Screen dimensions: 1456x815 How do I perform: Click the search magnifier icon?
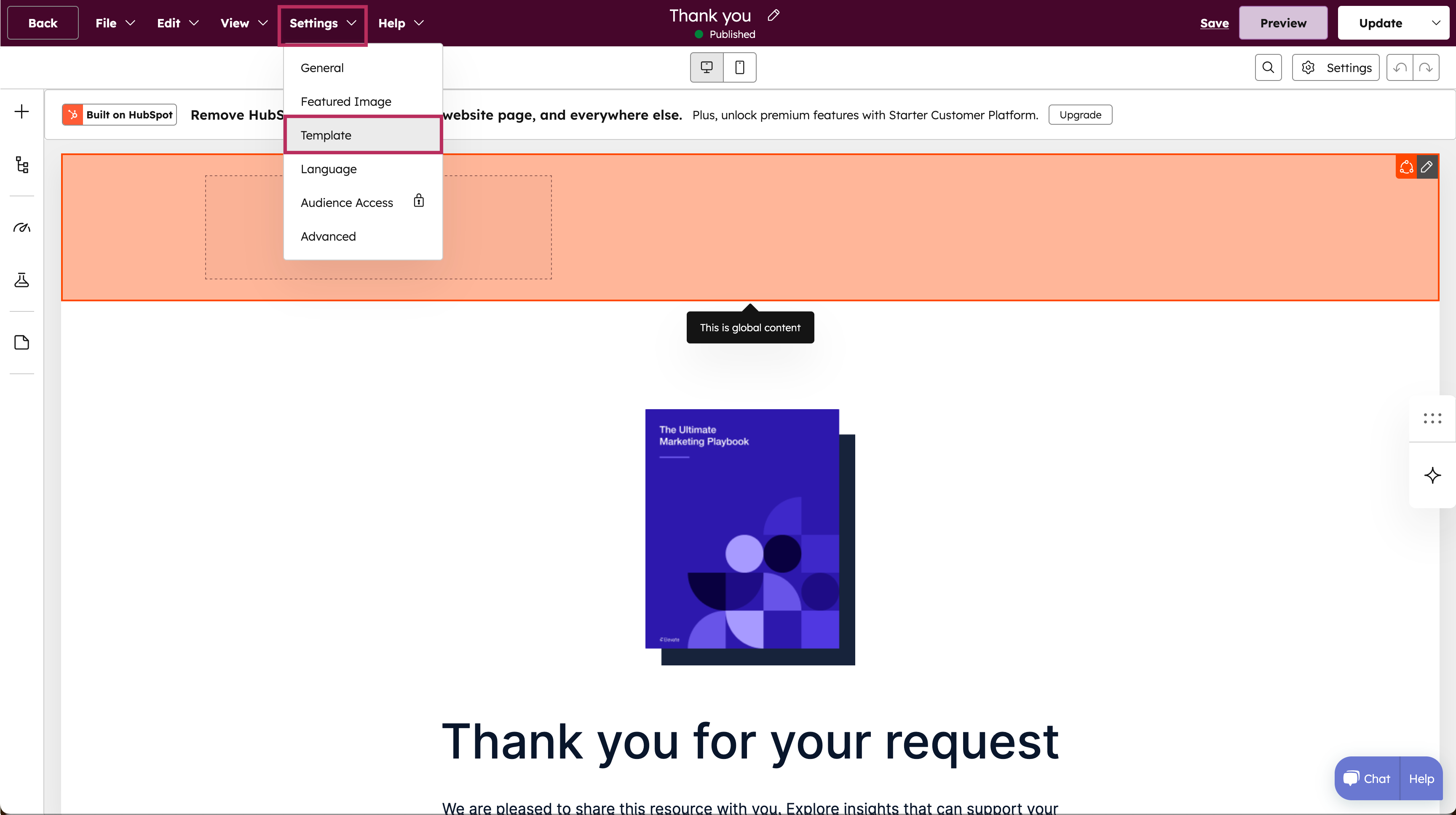click(1268, 68)
